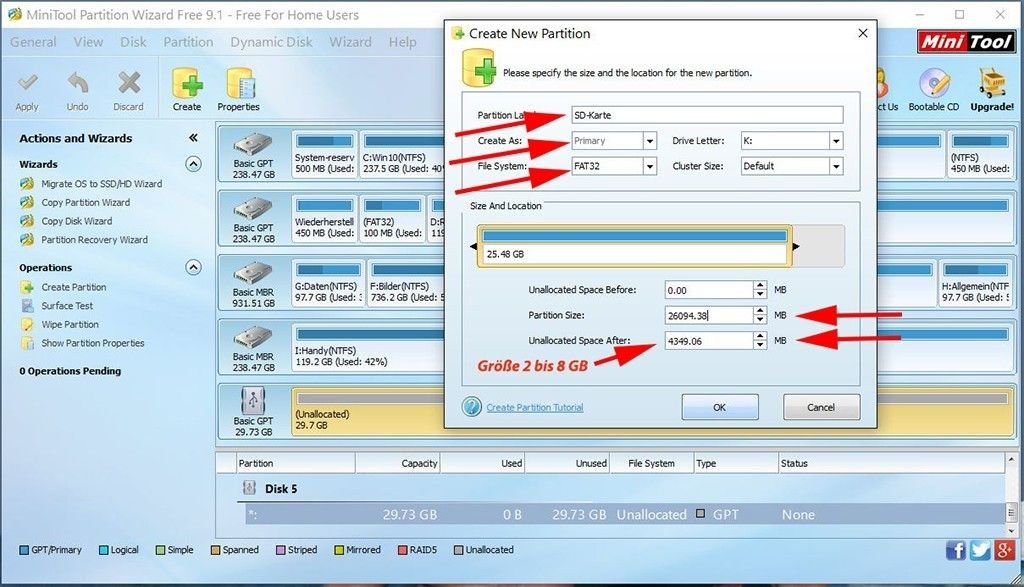Close the Create New Partition dialog
1024x587 pixels.
(863, 33)
